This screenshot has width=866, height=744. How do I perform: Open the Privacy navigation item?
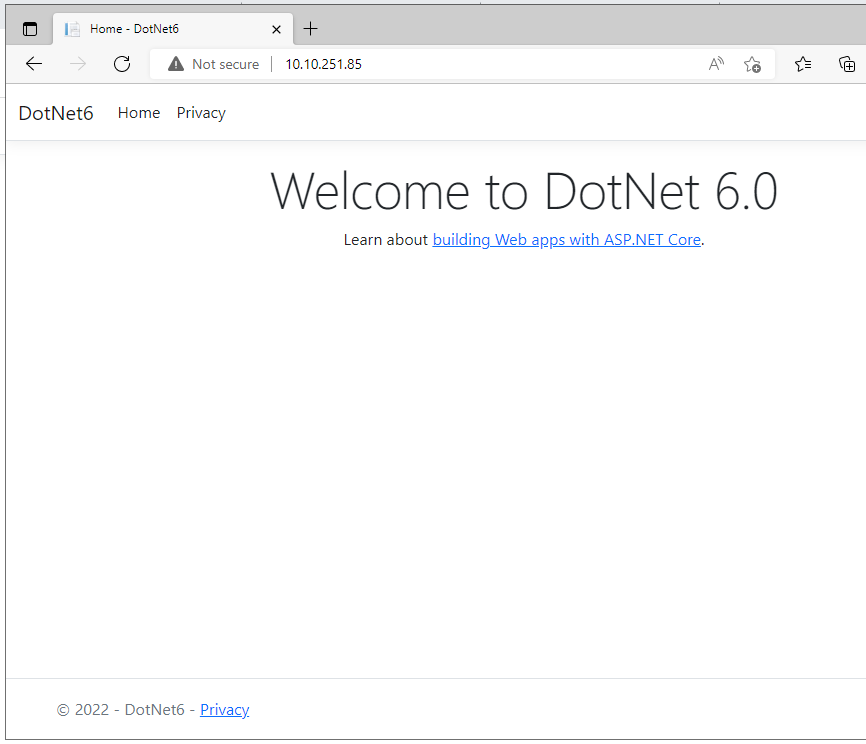click(x=201, y=113)
